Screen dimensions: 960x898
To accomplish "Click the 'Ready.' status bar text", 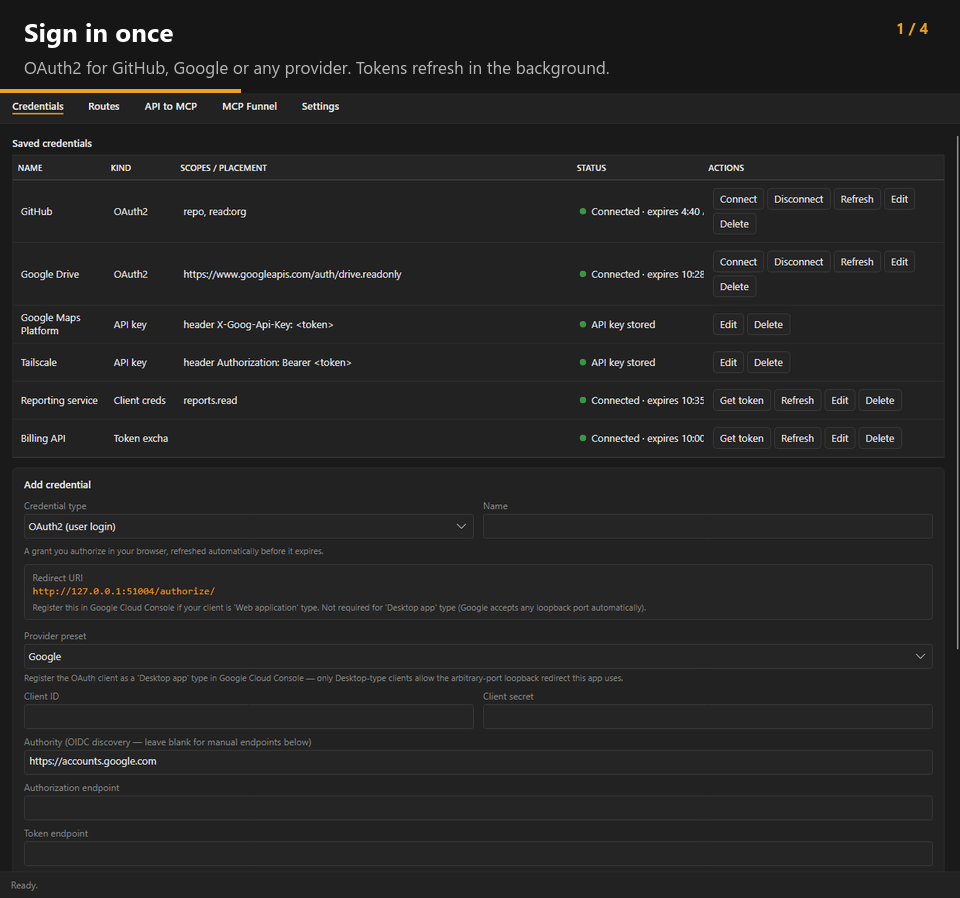I will (x=24, y=885).
